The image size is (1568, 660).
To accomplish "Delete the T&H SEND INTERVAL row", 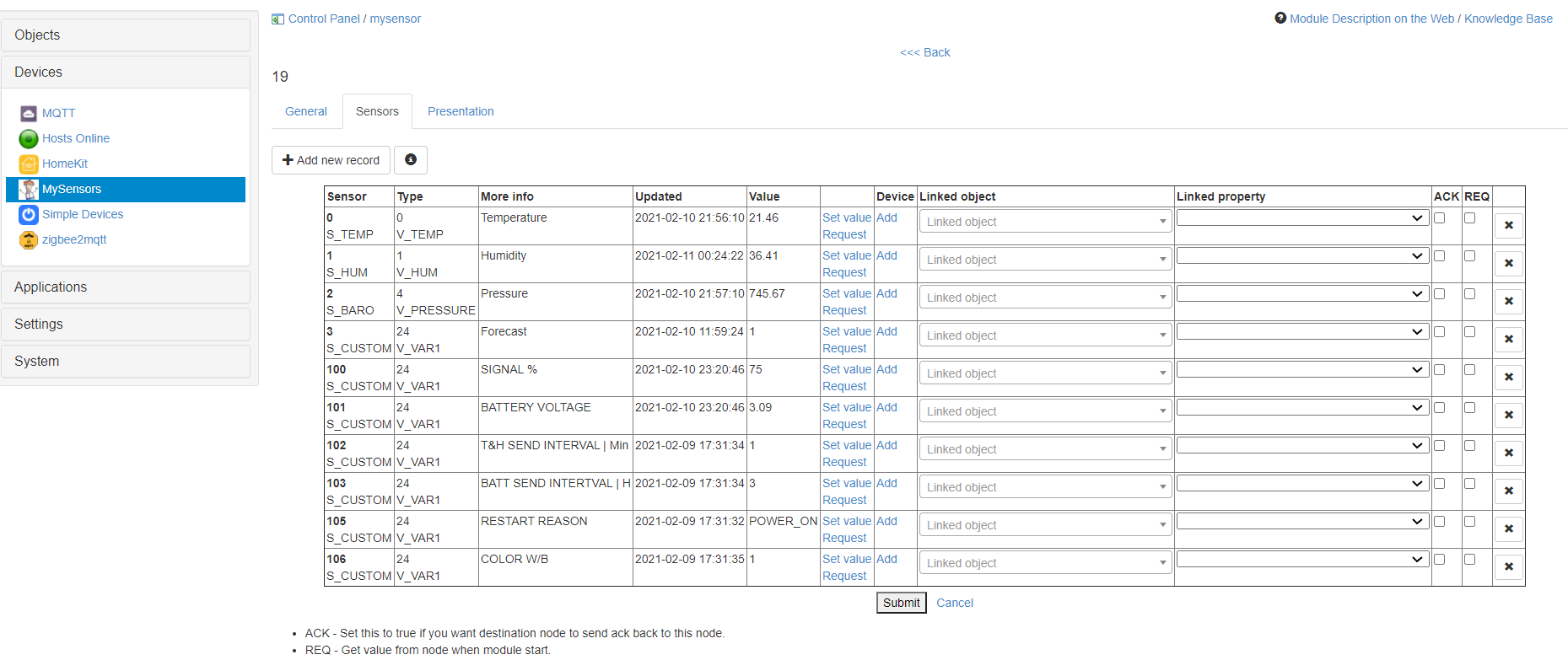I will (x=1509, y=453).
